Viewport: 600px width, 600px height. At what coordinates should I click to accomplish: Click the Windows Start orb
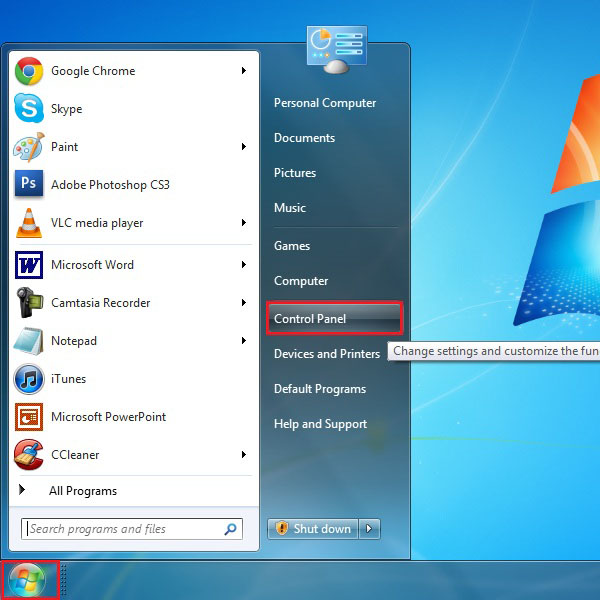[27, 581]
